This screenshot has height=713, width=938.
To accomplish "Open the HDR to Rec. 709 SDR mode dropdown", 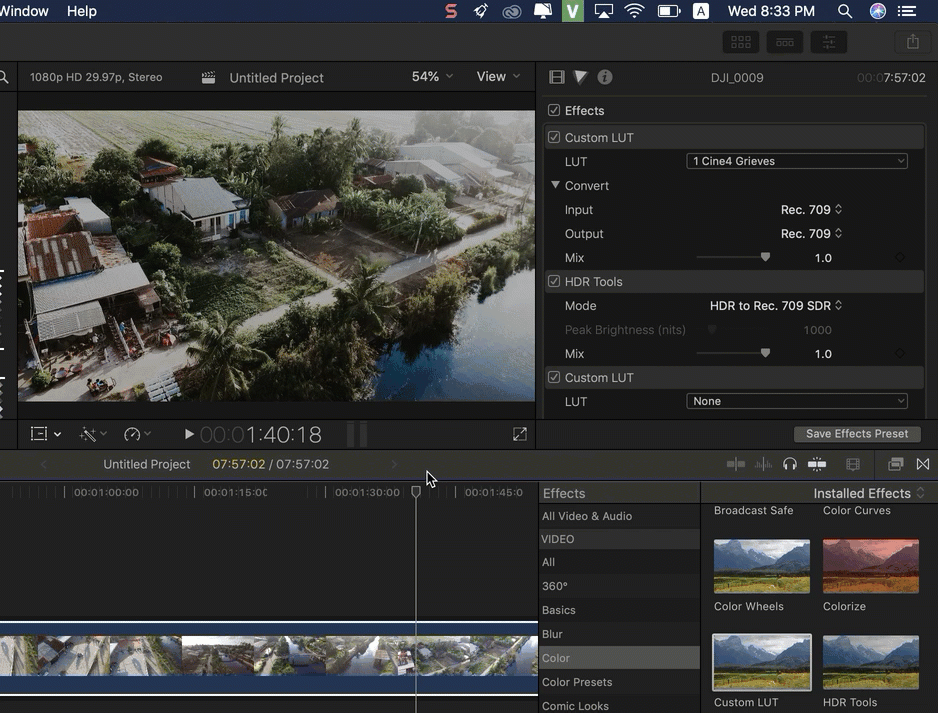I will [x=775, y=305].
